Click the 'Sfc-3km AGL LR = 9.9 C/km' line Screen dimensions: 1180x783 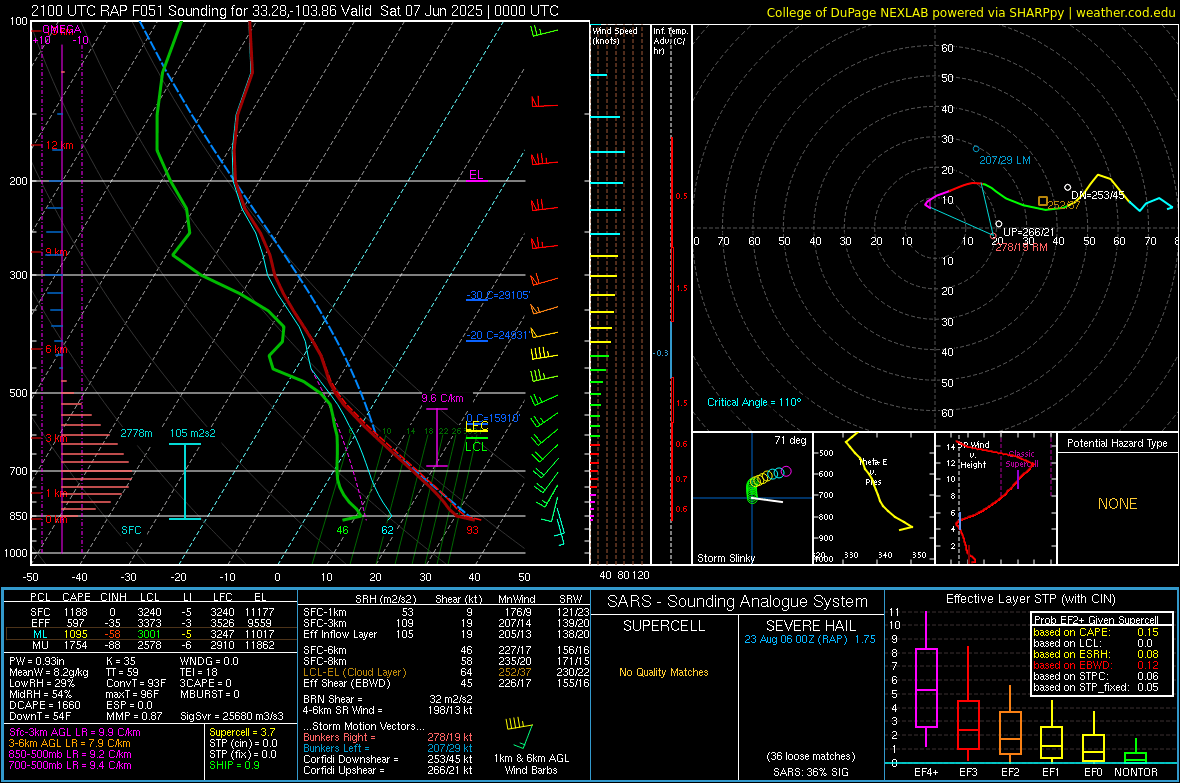75,732
